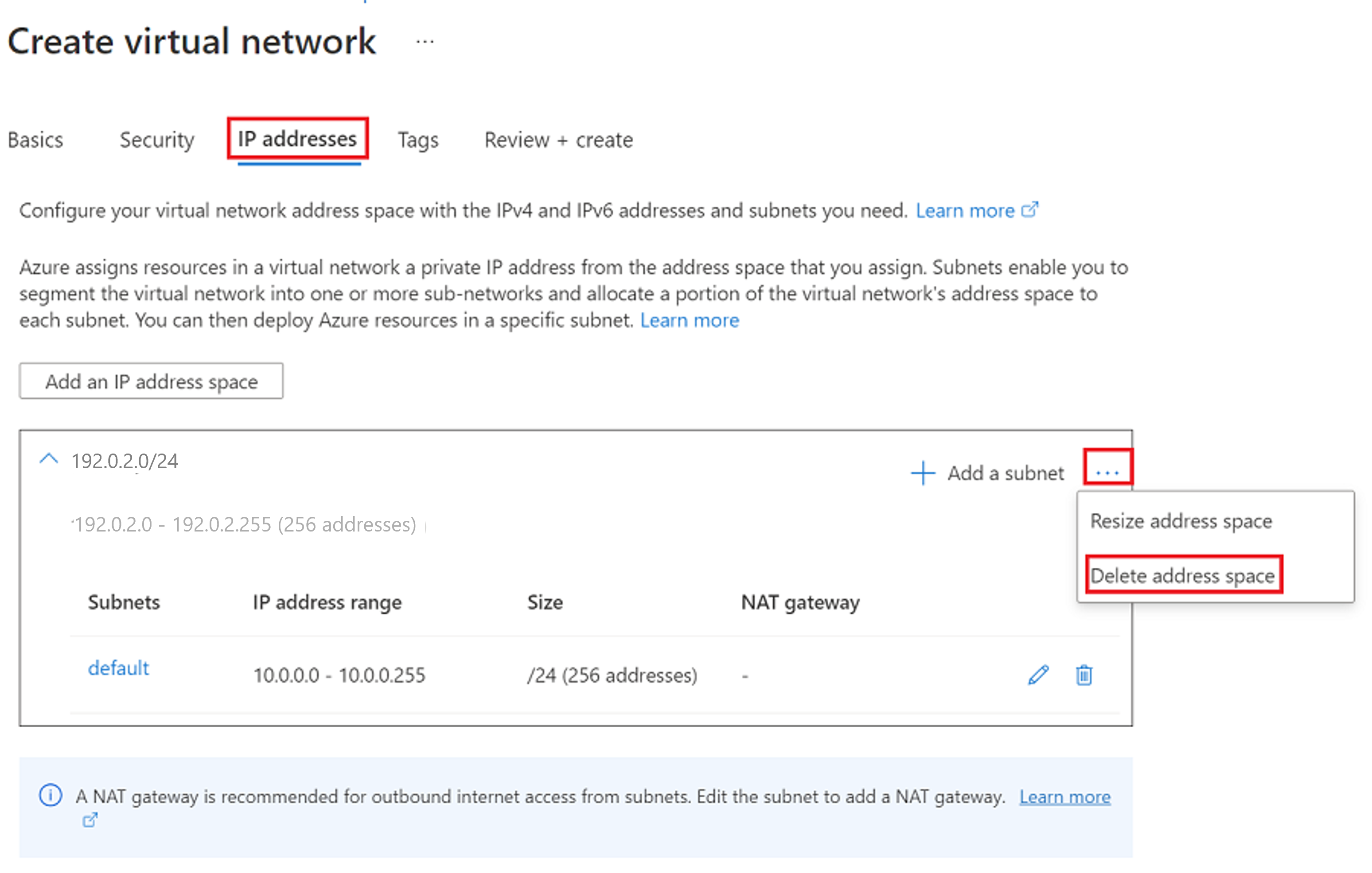The height and width of the screenshot is (873, 1372).
Task: Click the 'Tags' tab
Action: click(417, 140)
